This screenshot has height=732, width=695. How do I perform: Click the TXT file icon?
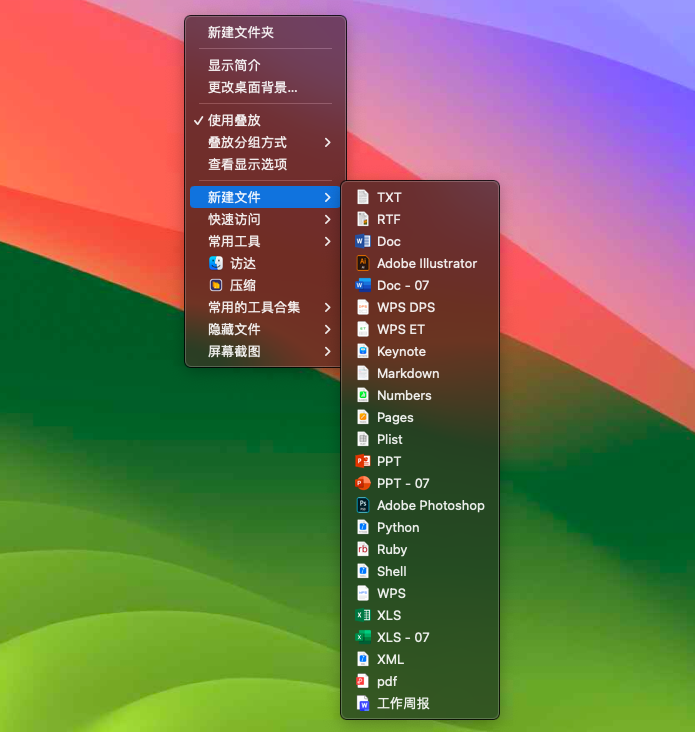(x=363, y=197)
